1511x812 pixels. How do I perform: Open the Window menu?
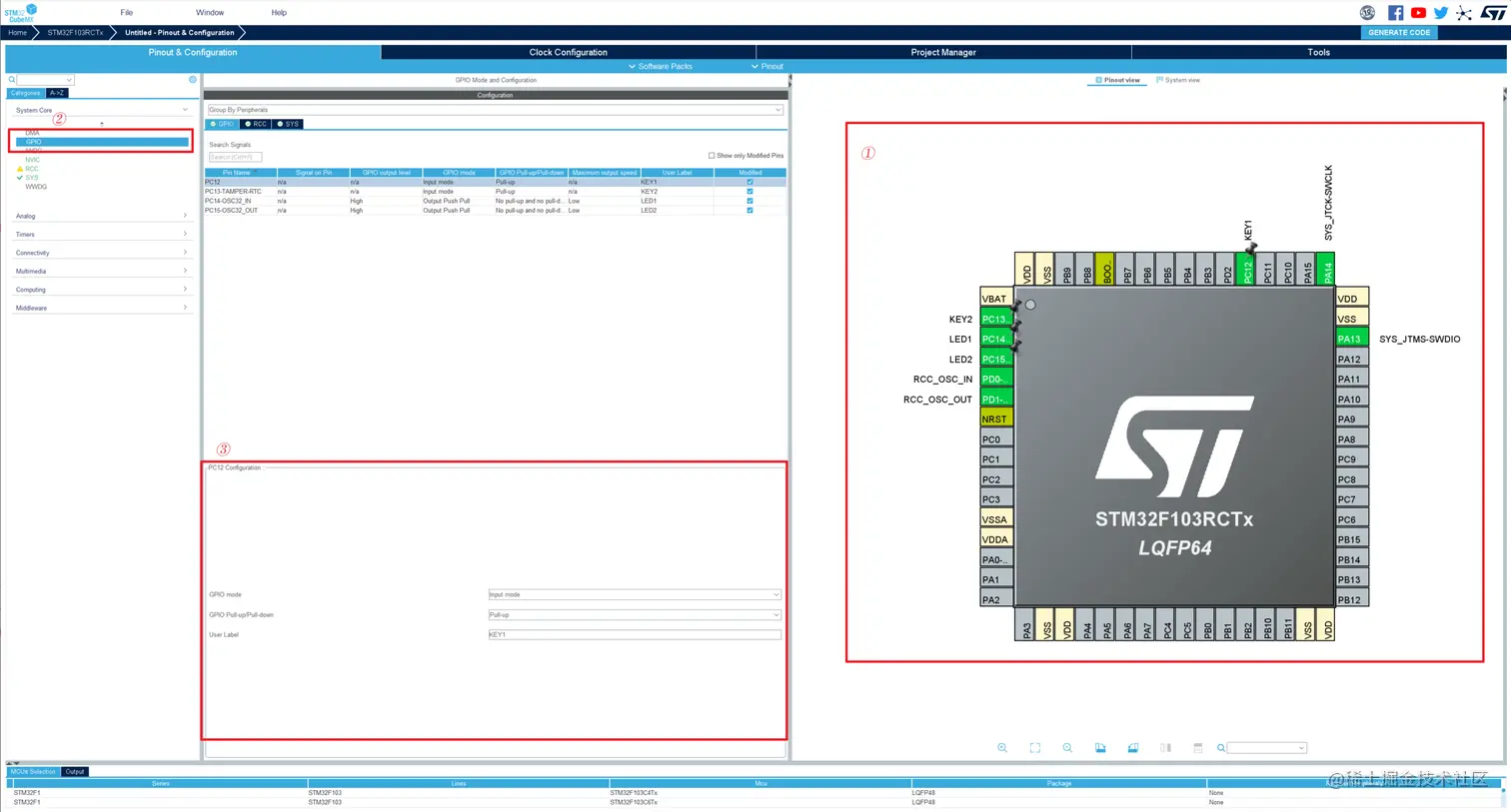210,13
